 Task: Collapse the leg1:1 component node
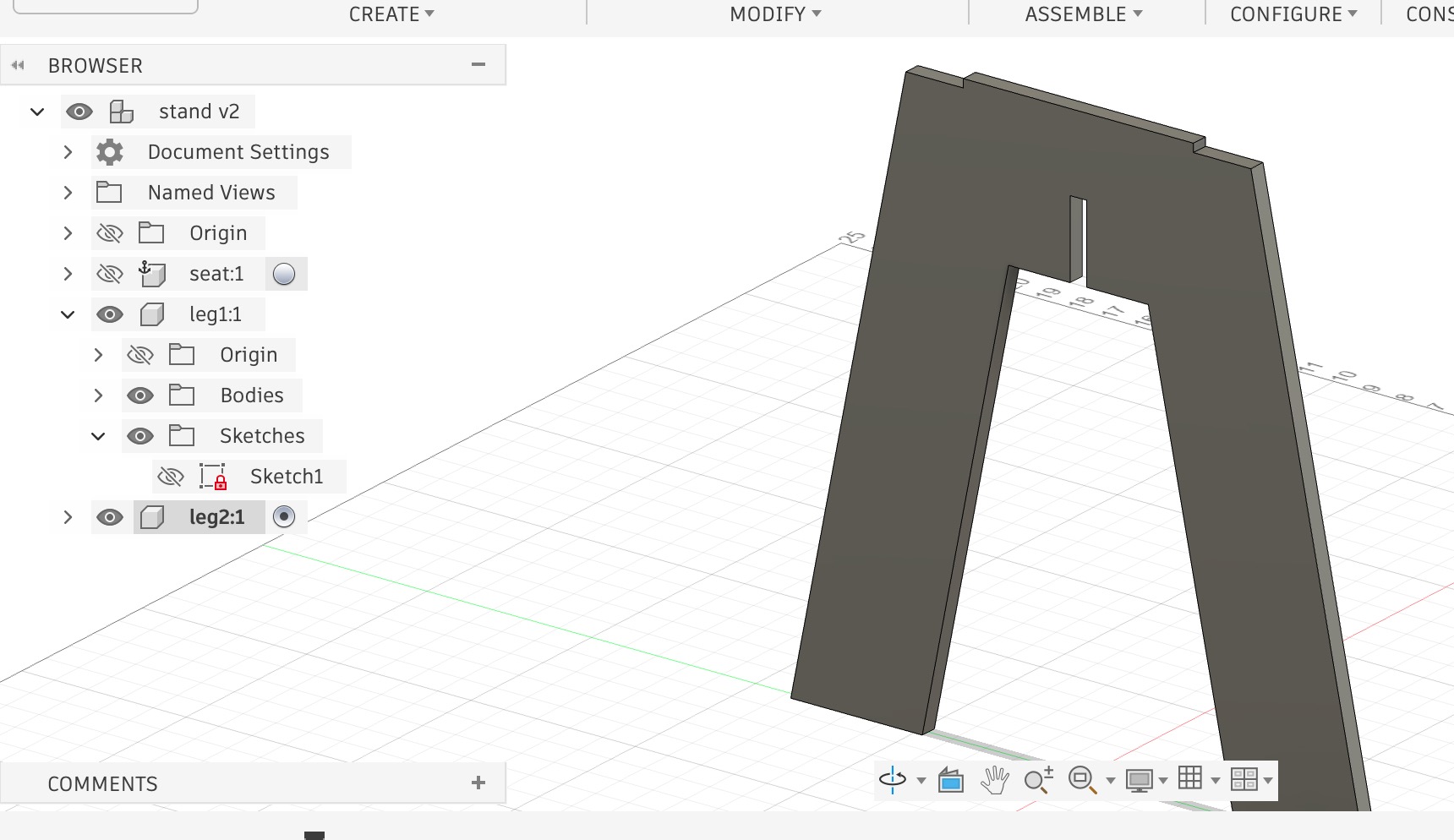tap(68, 314)
